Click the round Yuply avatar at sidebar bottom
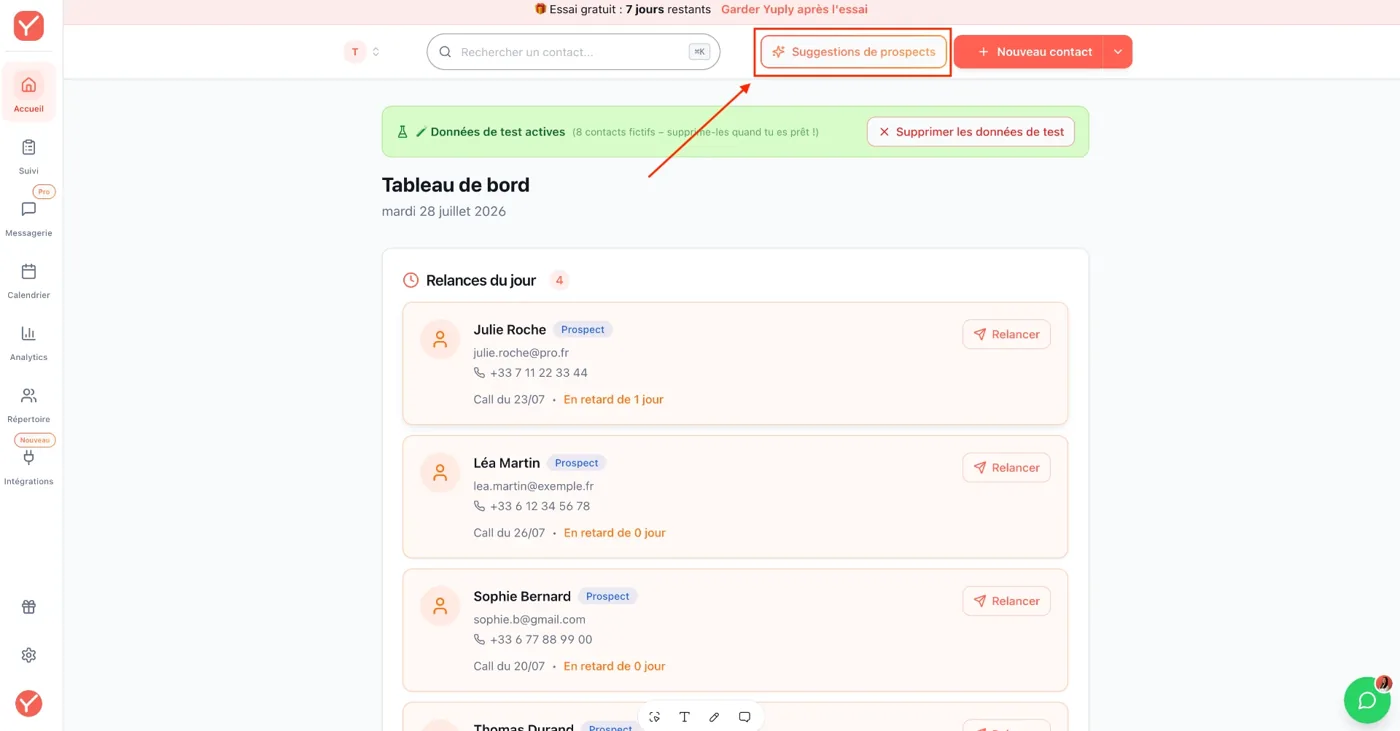This screenshot has width=1400, height=731. pyautogui.click(x=29, y=703)
